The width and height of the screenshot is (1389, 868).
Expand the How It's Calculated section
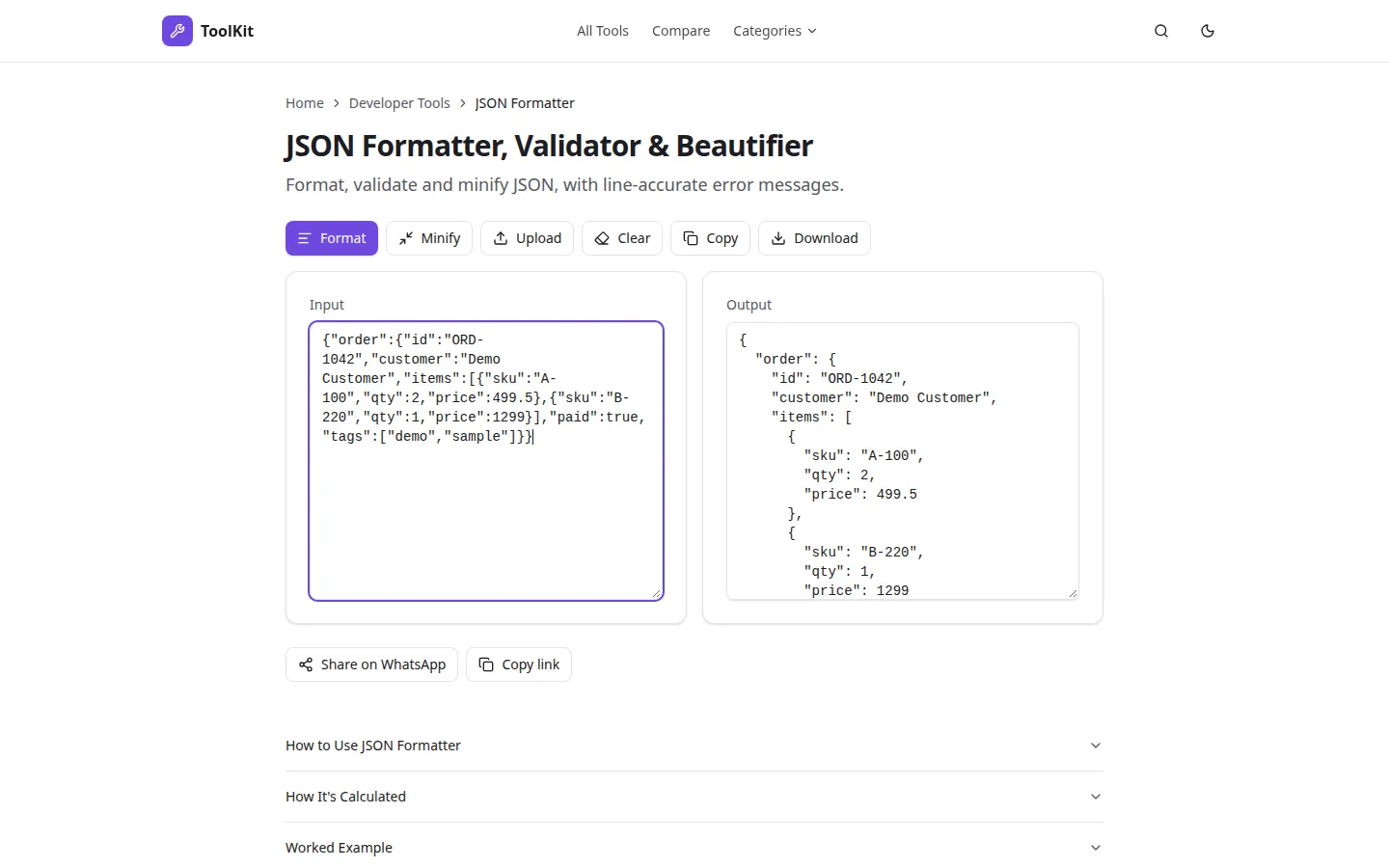coord(694,797)
